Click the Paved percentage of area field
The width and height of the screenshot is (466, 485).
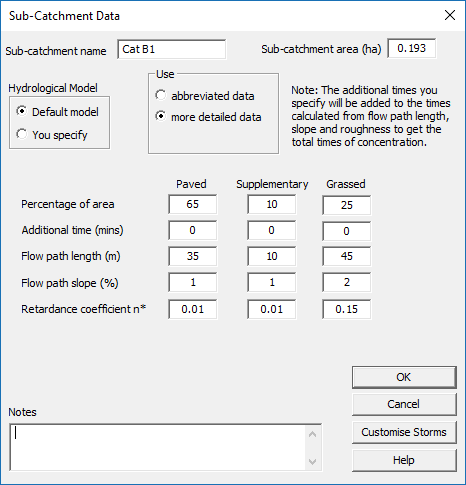tap(193, 204)
